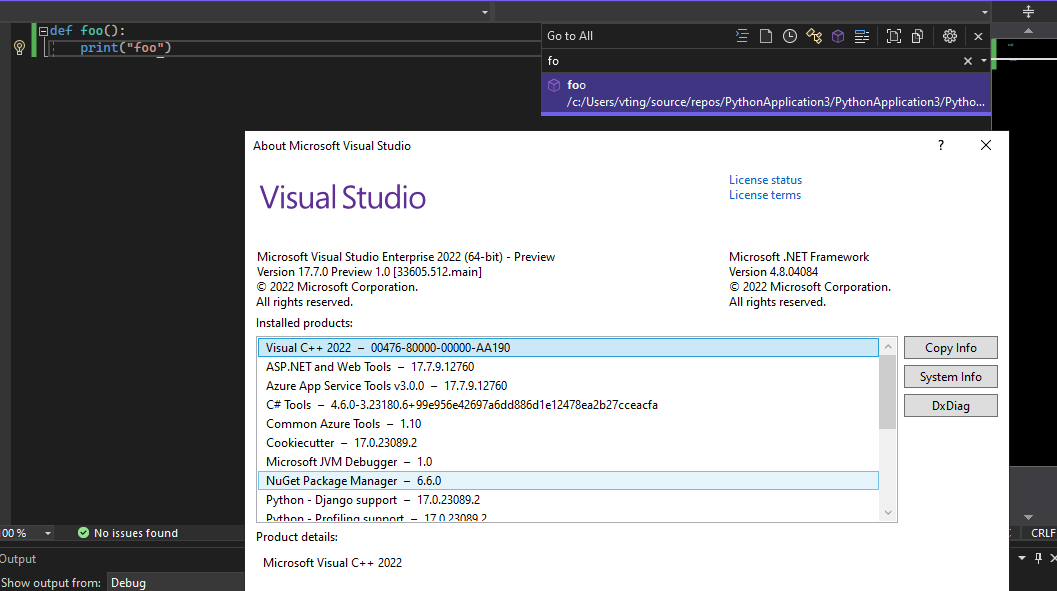Filter search results by types cube icon
The width and height of the screenshot is (1057, 591).
pyautogui.click(x=838, y=35)
